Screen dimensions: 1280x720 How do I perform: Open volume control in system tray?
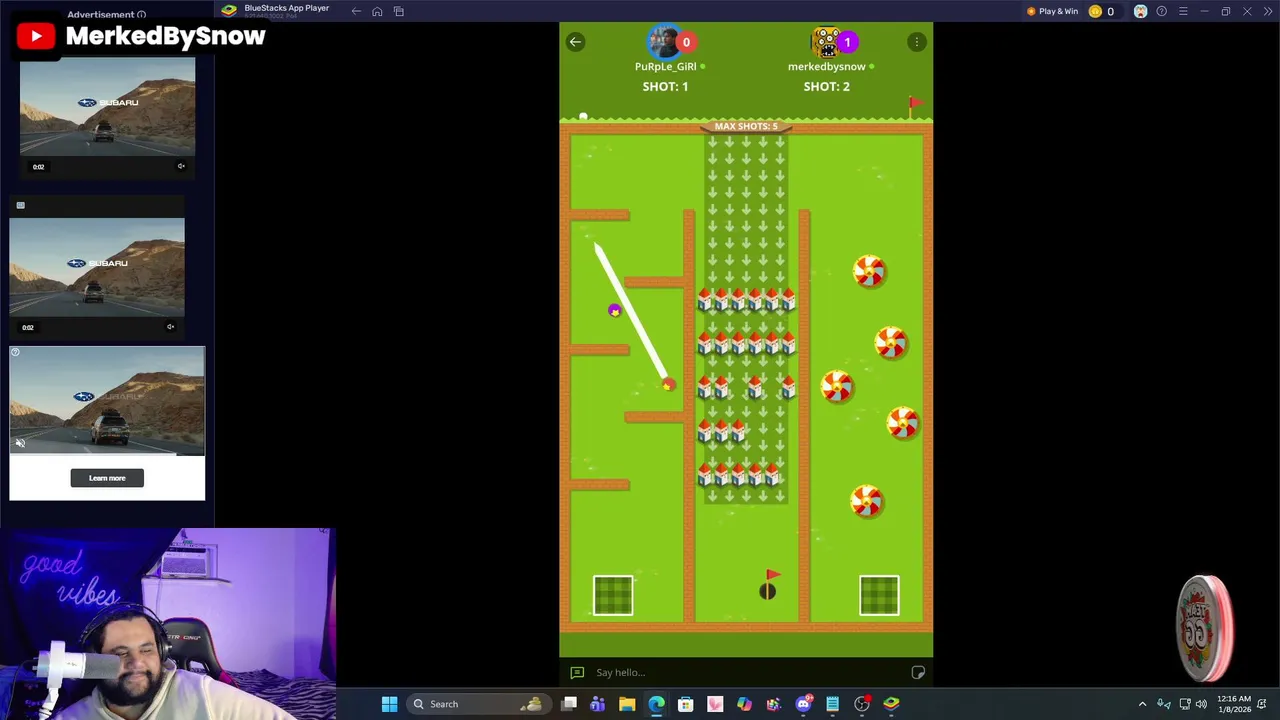pyautogui.click(x=1201, y=704)
